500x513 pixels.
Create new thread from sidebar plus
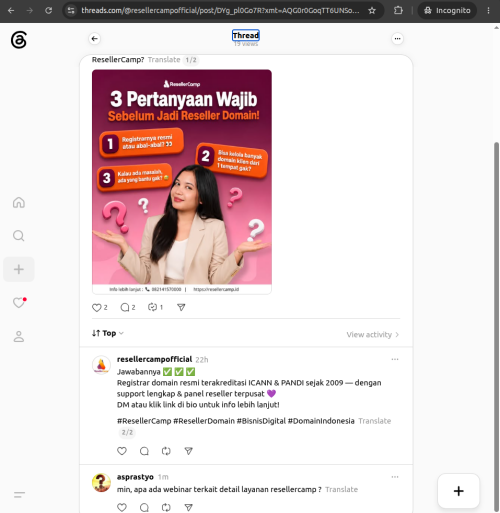(x=19, y=269)
